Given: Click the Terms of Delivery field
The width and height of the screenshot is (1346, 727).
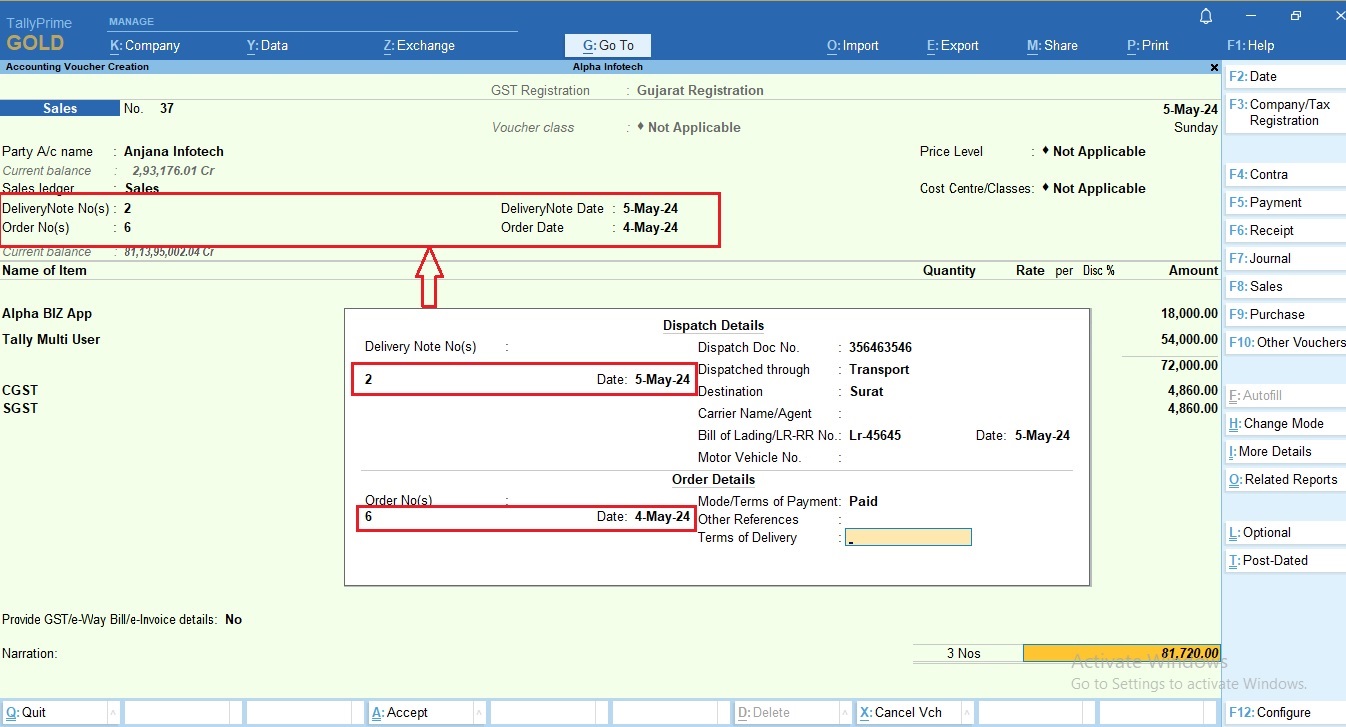Looking at the screenshot, I should coord(908,537).
